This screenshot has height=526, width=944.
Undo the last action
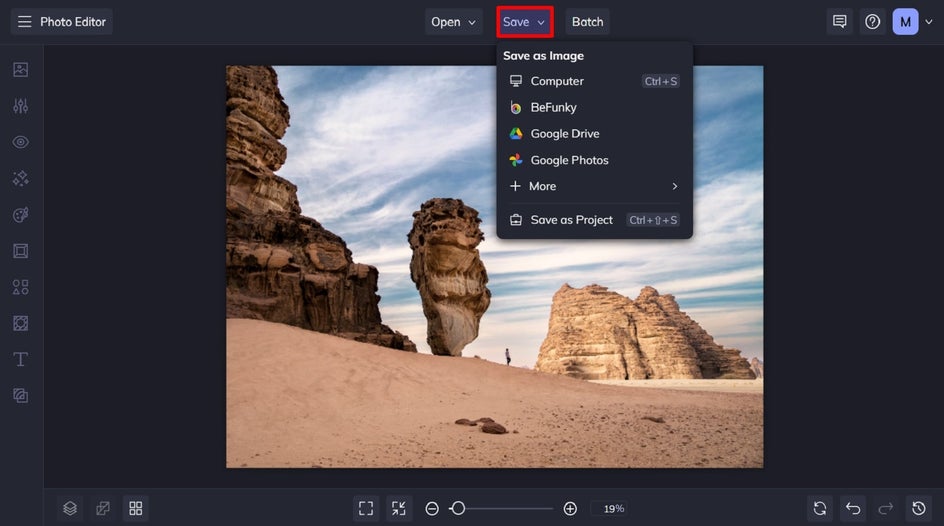point(853,509)
